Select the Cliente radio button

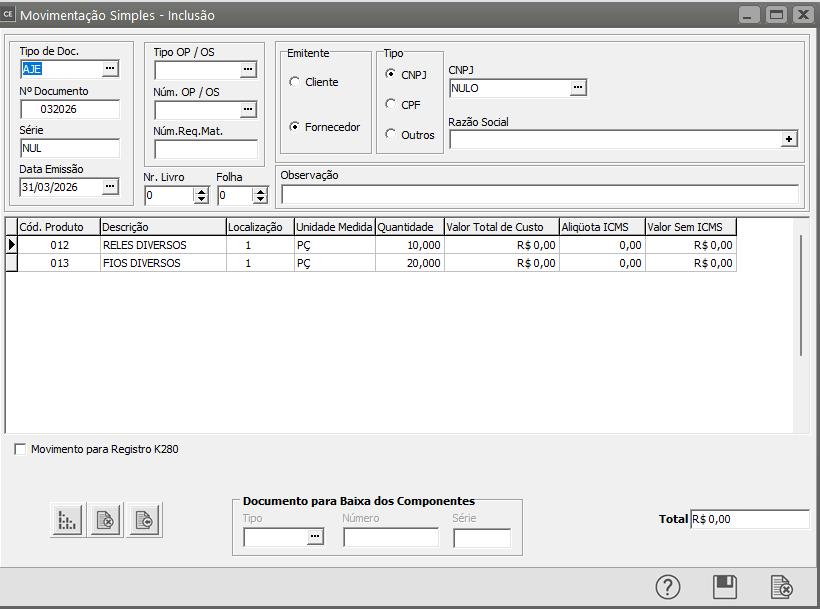(294, 82)
